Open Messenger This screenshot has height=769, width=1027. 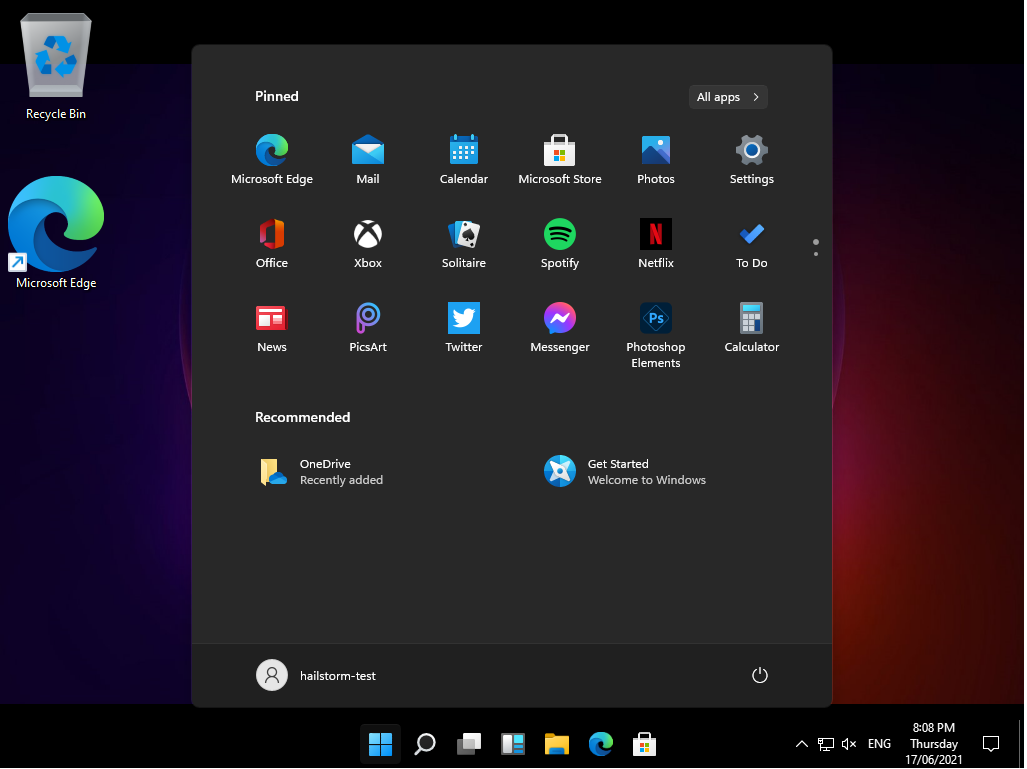(x=559, y=328)
